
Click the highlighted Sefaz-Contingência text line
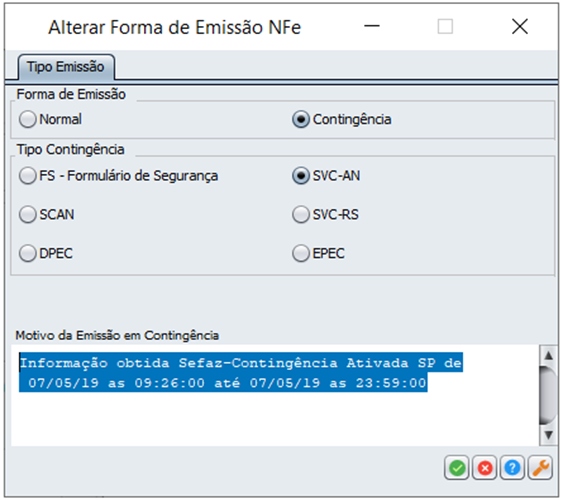click(x=241, y=363)
